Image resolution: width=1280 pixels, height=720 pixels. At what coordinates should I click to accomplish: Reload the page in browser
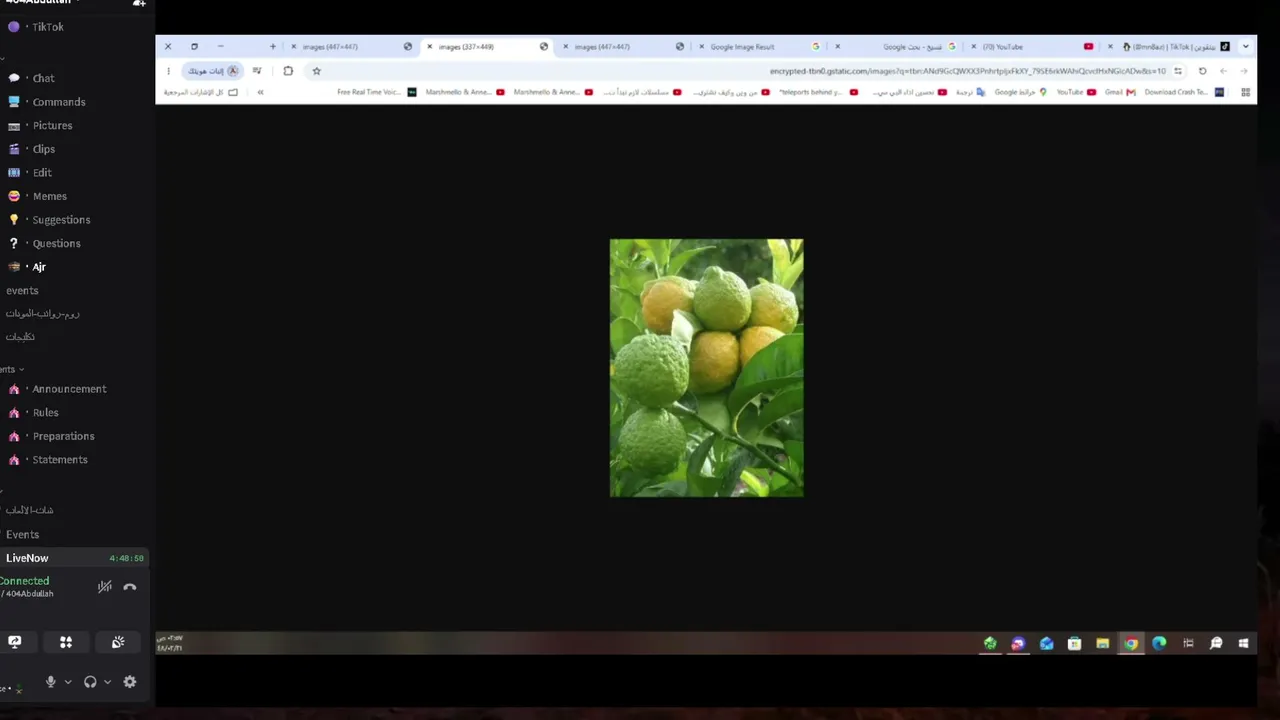point(1202,71)
